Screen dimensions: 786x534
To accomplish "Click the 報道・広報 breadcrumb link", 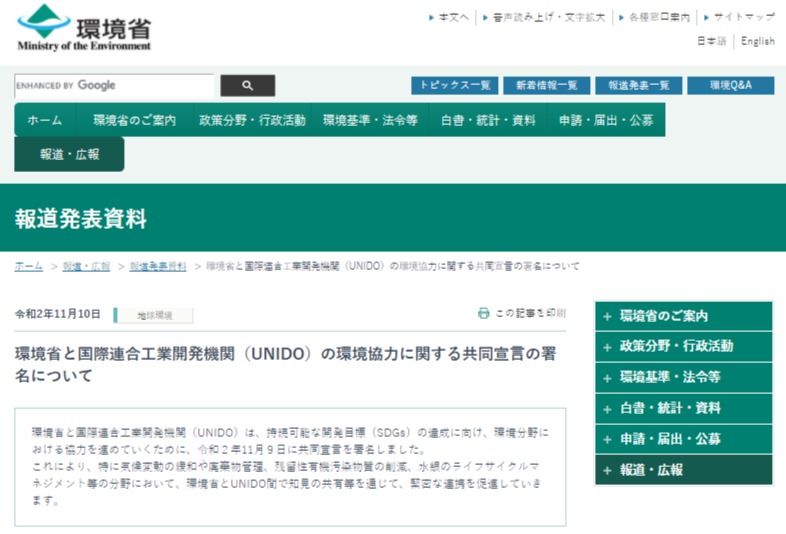I will tap(86, 266).
